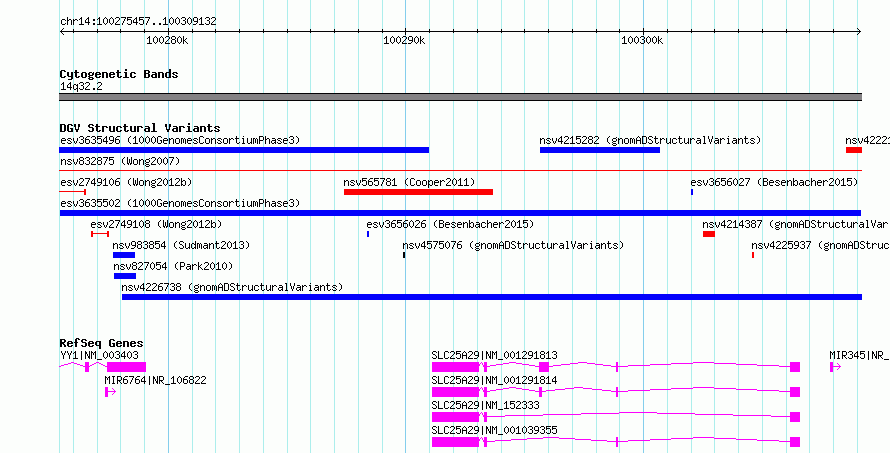890x453 pixels.
Task: Select the MIR345 gene arrow glyph
Action: 836,367
